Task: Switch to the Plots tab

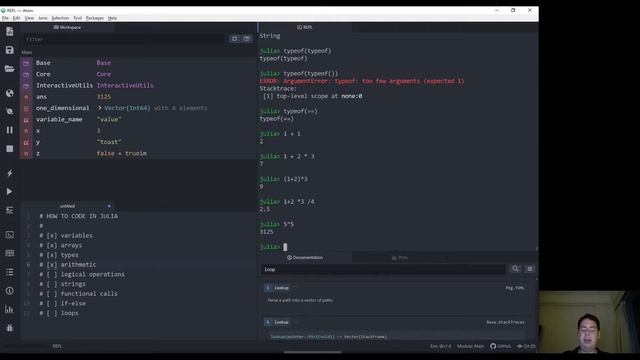Action: [x=400, y=258]
